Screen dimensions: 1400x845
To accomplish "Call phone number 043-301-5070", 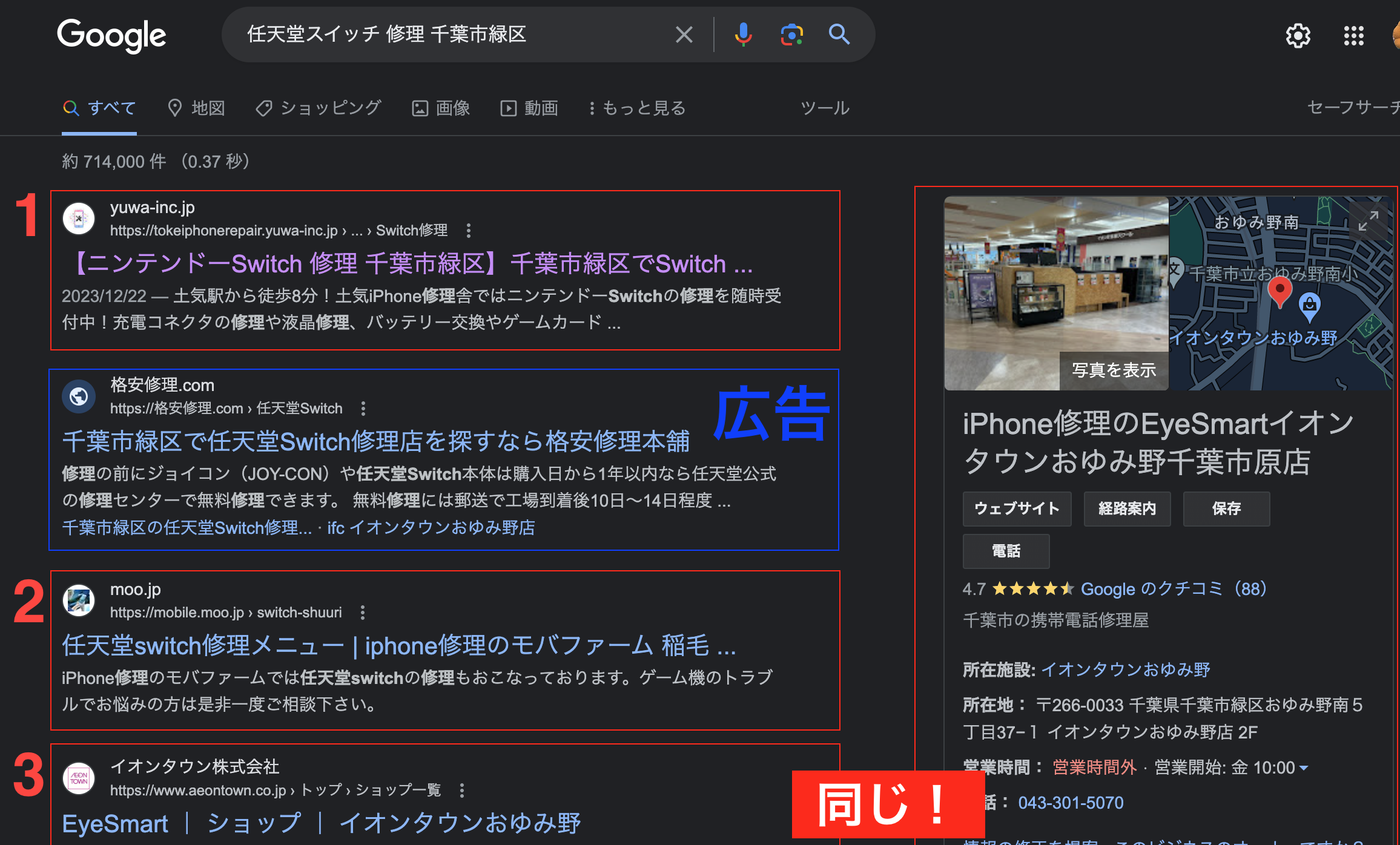I will point(1071,803).
